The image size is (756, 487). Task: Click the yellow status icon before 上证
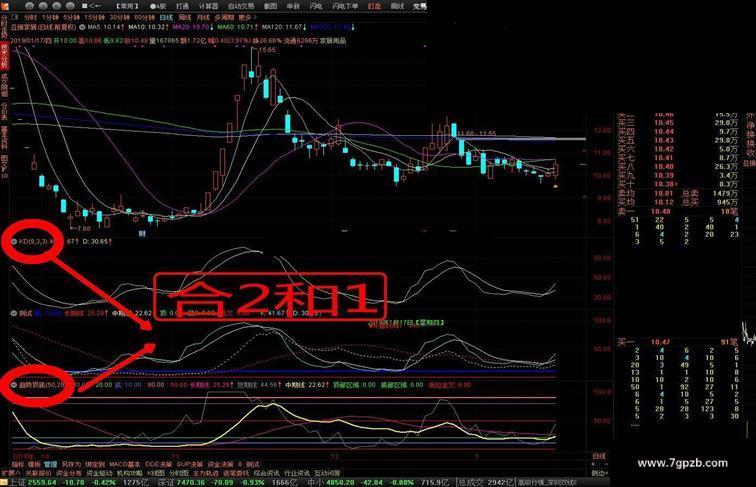click(x=5, y=482)
